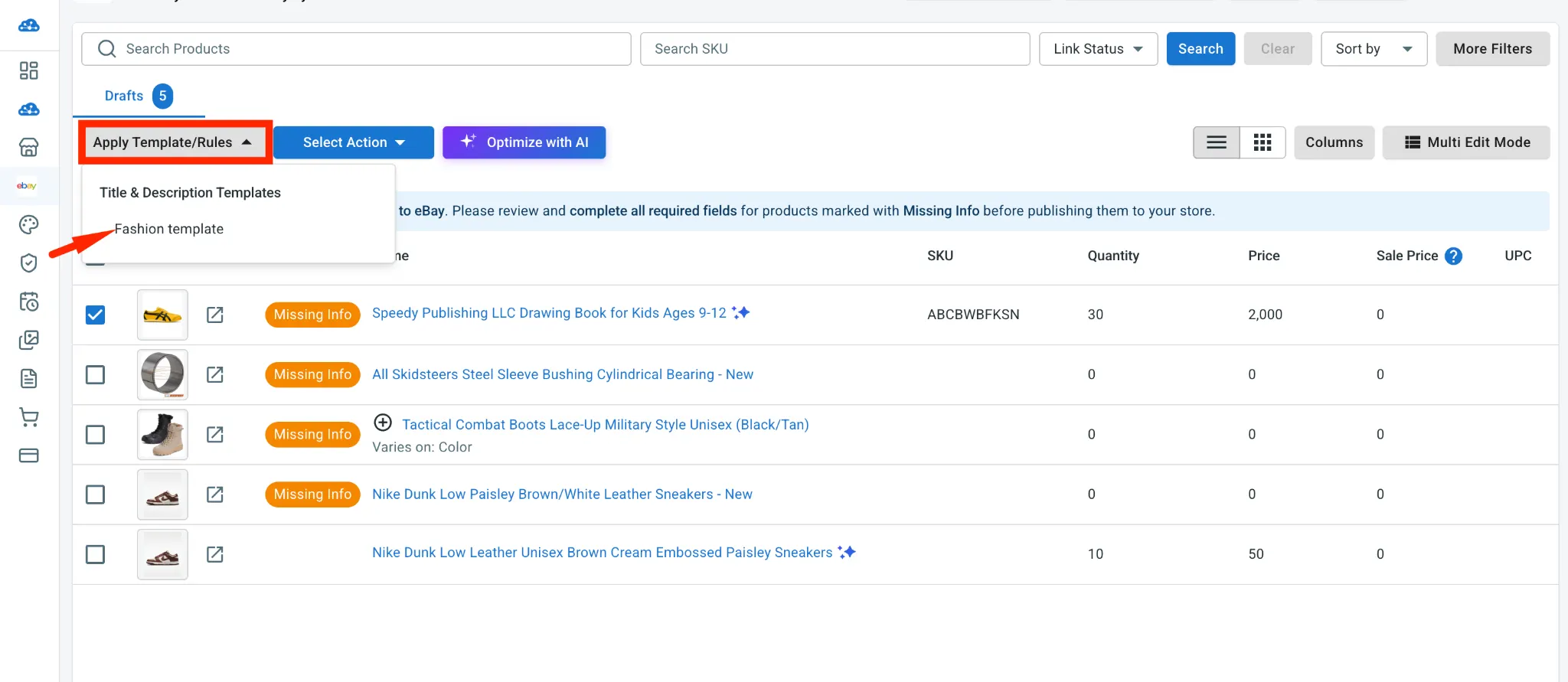
Task: Check the Nike Dunk Low Paisley Brown/White row
Action: click(95, 494)
